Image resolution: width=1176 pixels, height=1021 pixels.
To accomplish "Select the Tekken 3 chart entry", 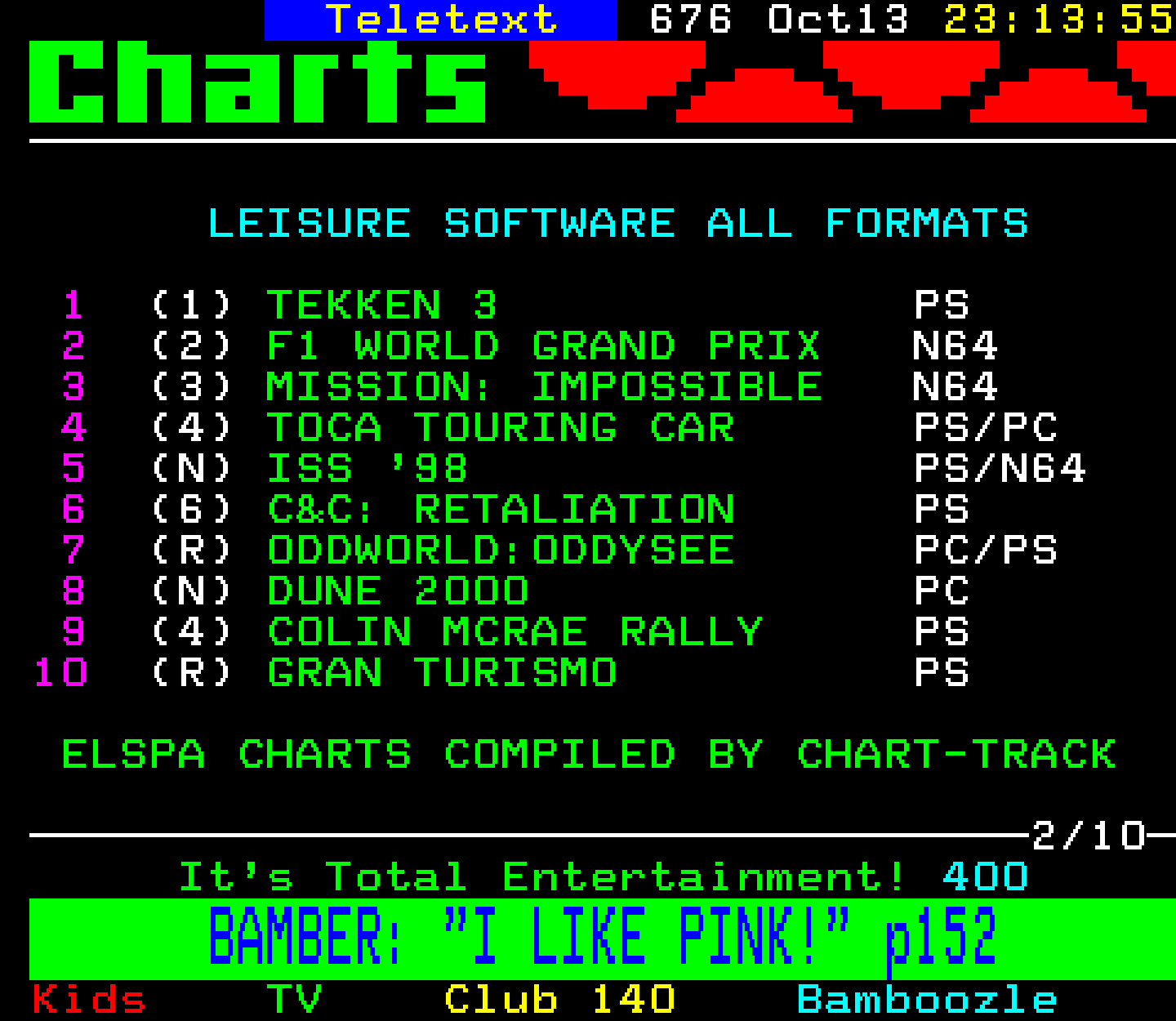I will (381, 305).
